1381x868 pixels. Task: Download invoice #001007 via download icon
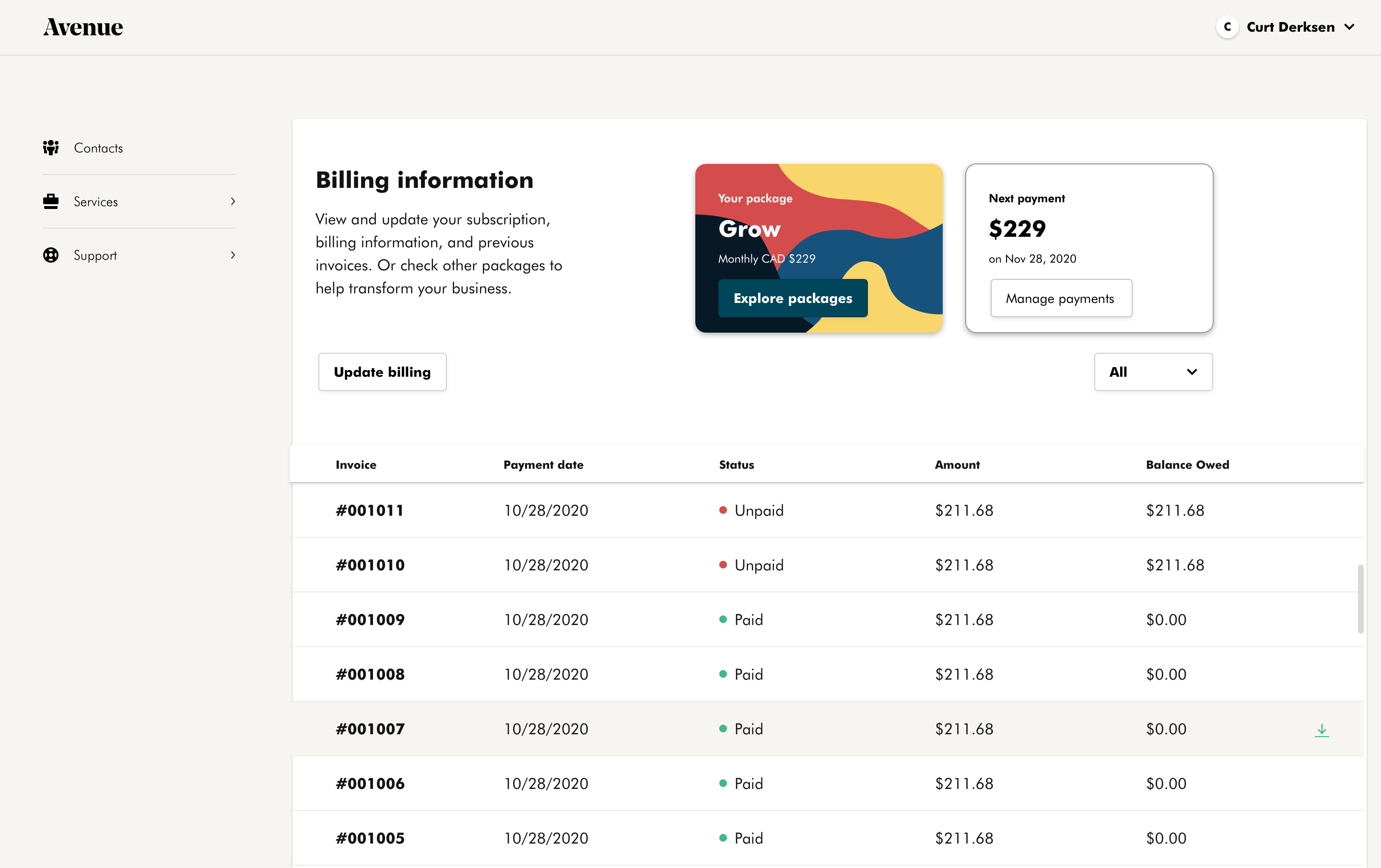(x=1322, y=730)
